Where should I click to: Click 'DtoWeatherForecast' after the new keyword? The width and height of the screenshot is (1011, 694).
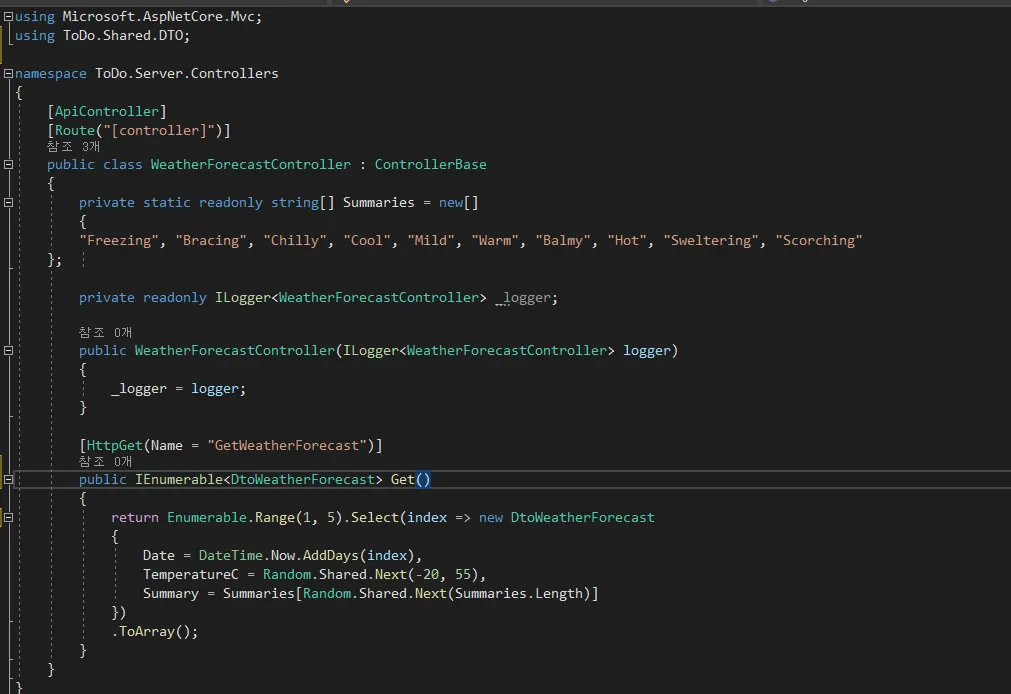click(582, 517)
